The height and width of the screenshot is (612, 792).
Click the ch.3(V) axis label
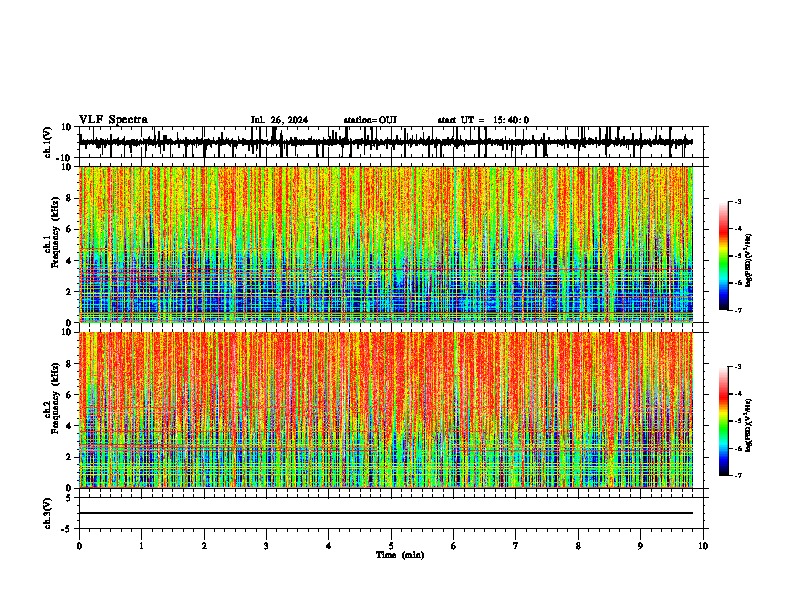(48, 513)
